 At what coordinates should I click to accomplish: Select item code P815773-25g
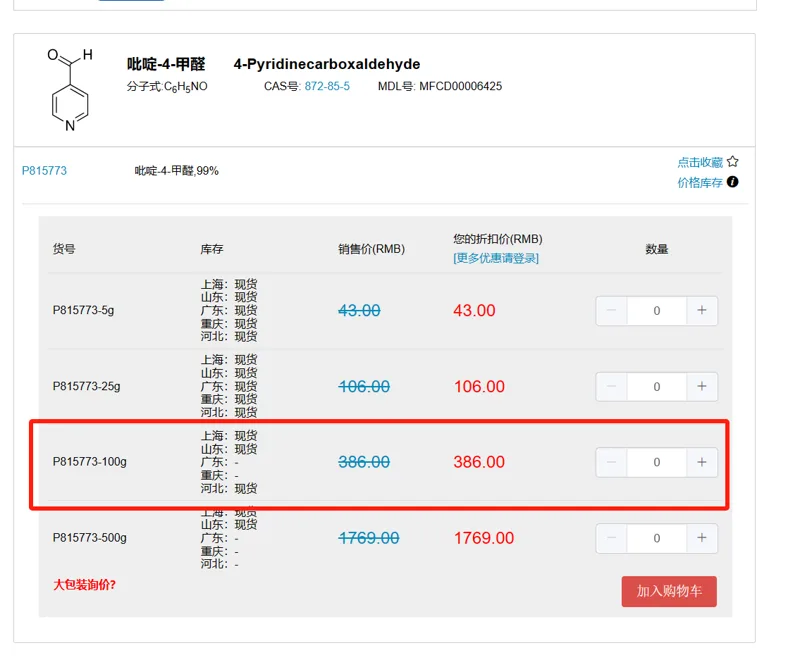(x=87, y=386)
